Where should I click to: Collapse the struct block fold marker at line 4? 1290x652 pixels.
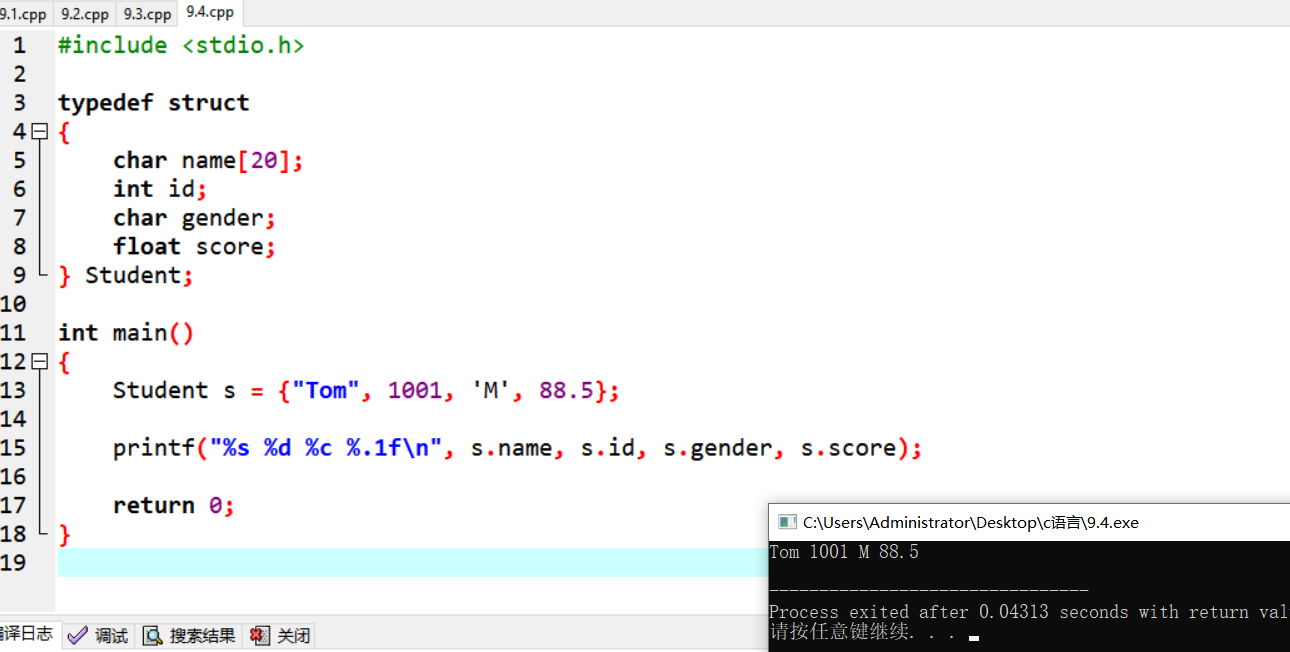[x=40, y=131]
